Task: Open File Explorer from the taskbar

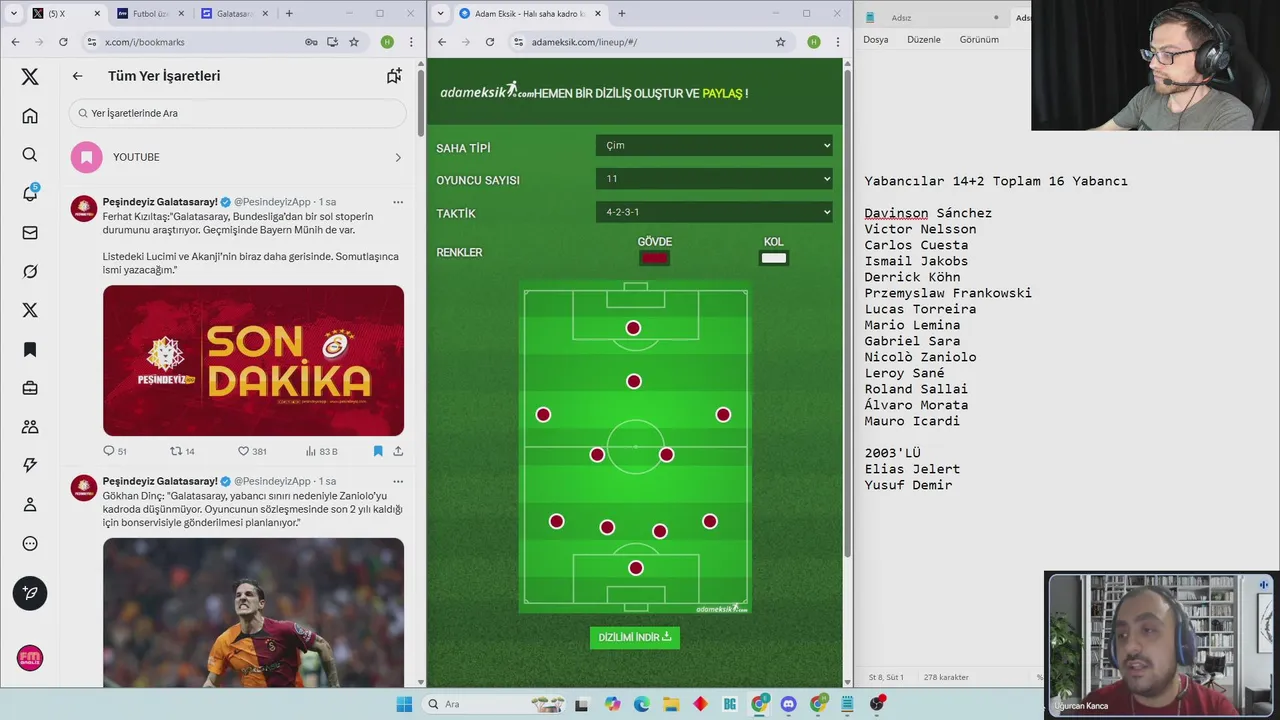Action: point(671,704)
